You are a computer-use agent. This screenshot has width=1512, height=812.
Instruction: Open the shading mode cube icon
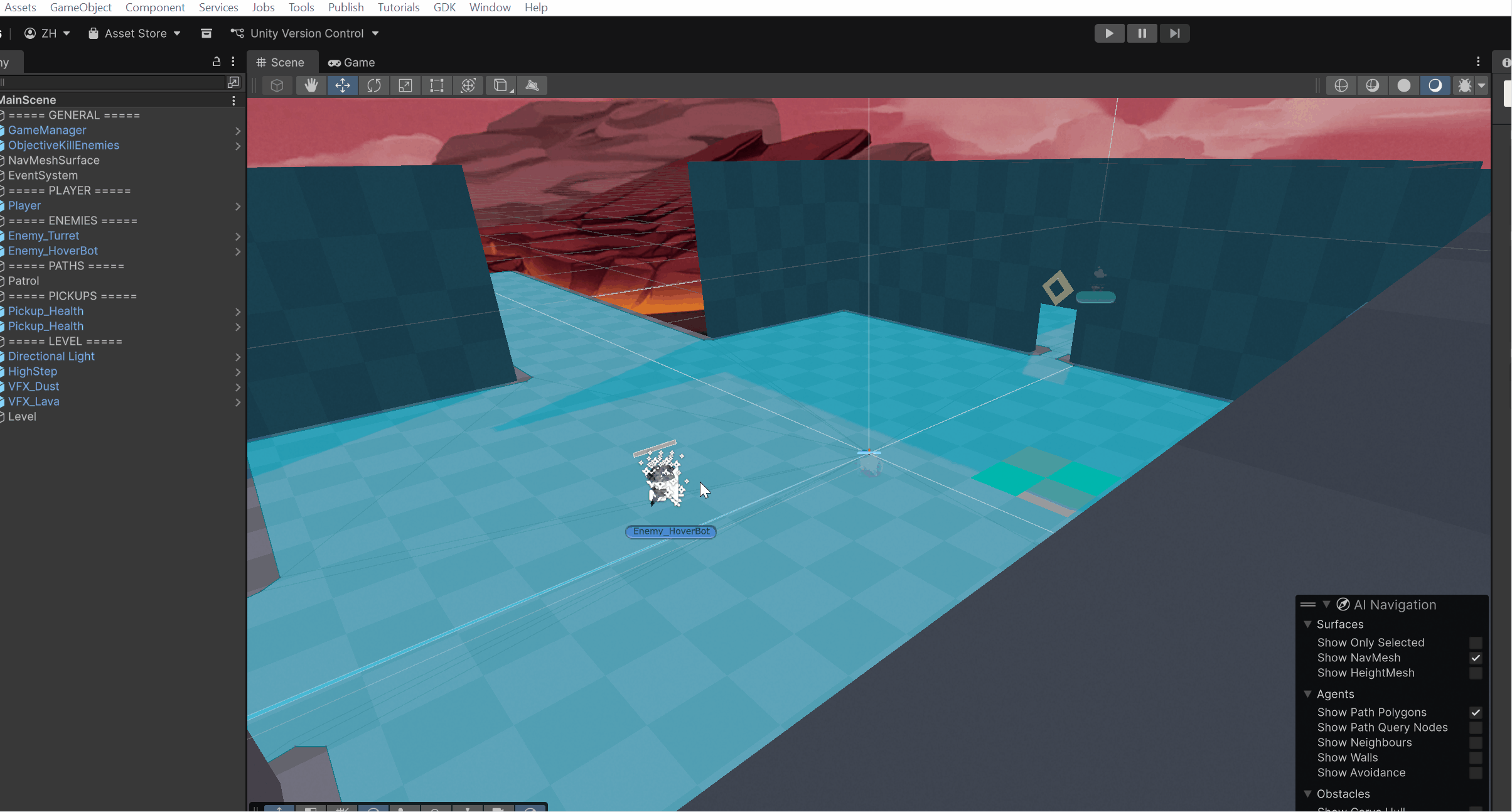pyautogui.click(x=277, y=85)
